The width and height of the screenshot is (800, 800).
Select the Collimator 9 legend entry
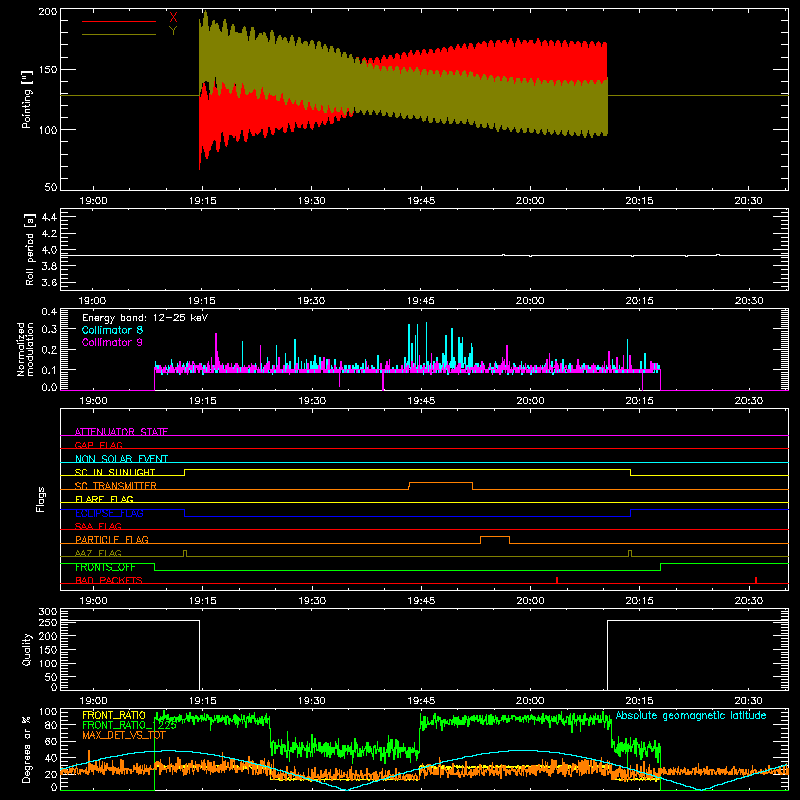click(x=112, y=342)
